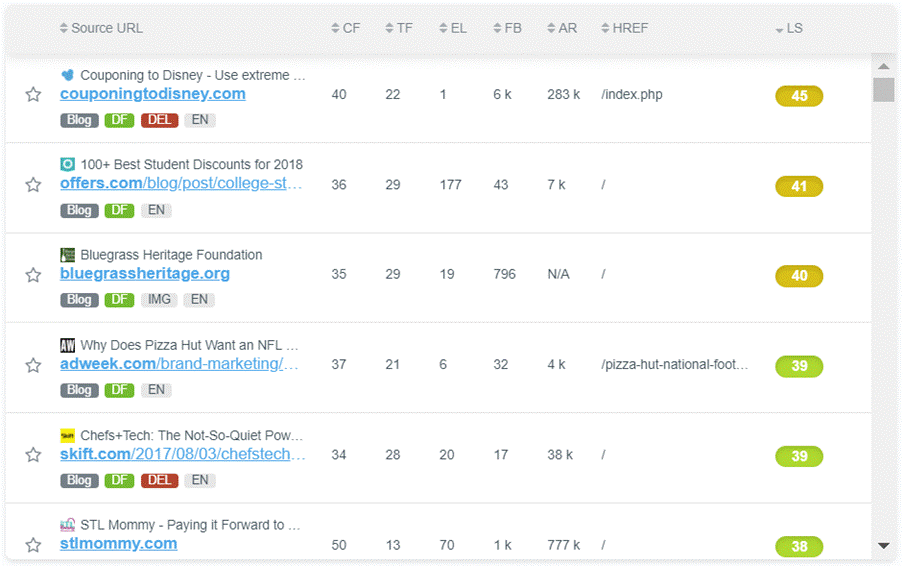Open the couponingtodisney.com link
This screenshot has height=566, width=903.
click(x=152, y=94)
